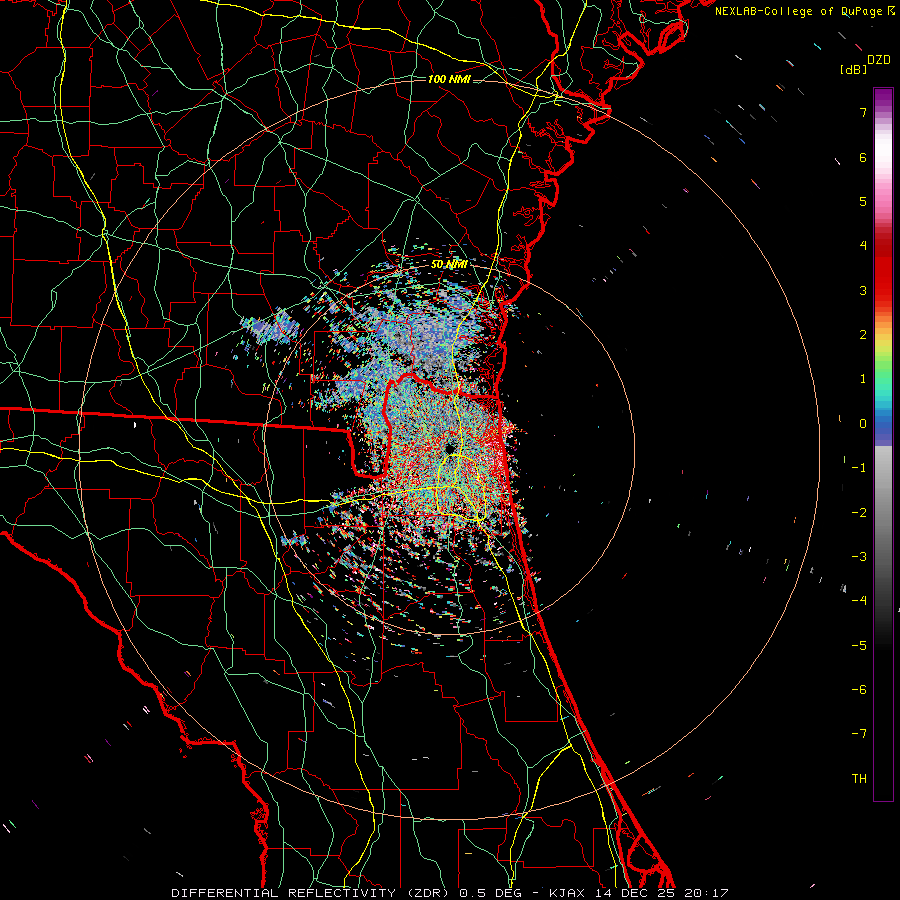Pick the -1 value on the ZDR scale
The image size is (900, 900).
coord(859,468)
